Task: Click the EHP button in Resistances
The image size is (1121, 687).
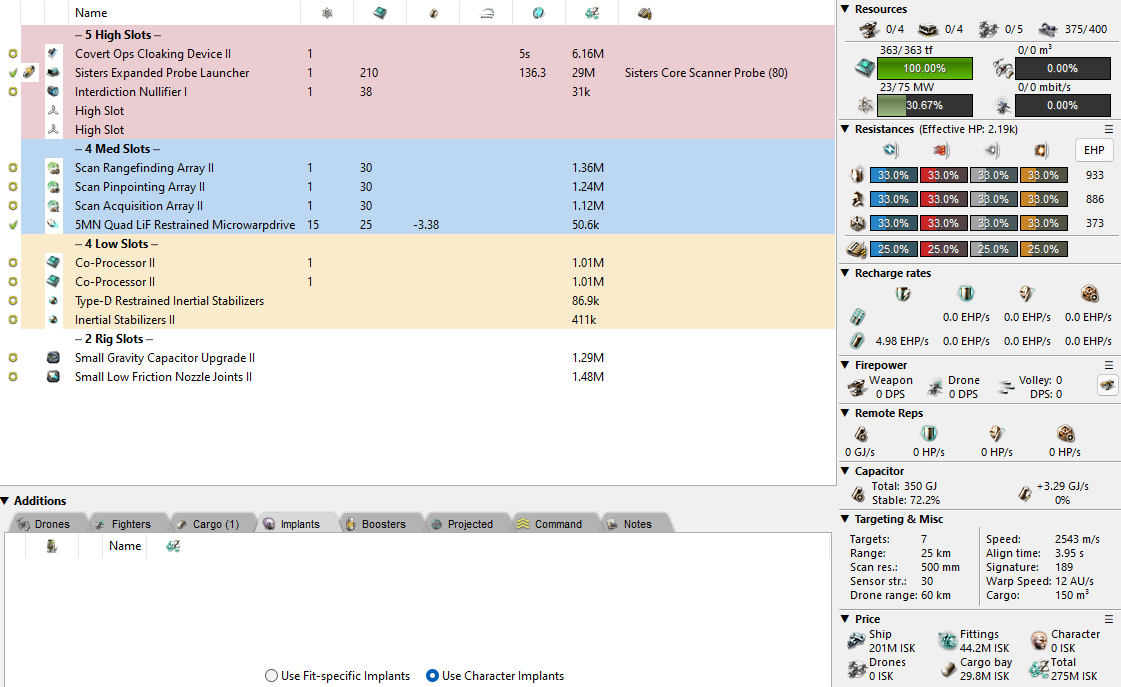Action: [1094, 150]
